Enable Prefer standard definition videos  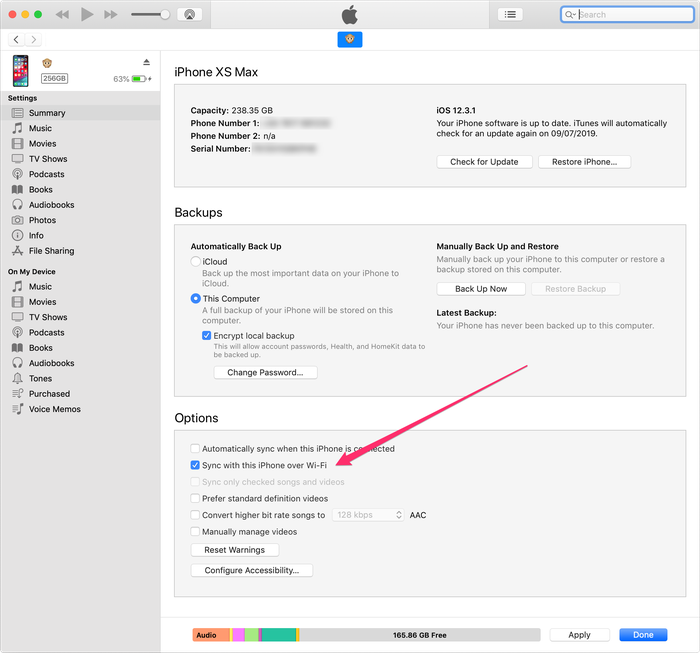click(x=195, y=498)
